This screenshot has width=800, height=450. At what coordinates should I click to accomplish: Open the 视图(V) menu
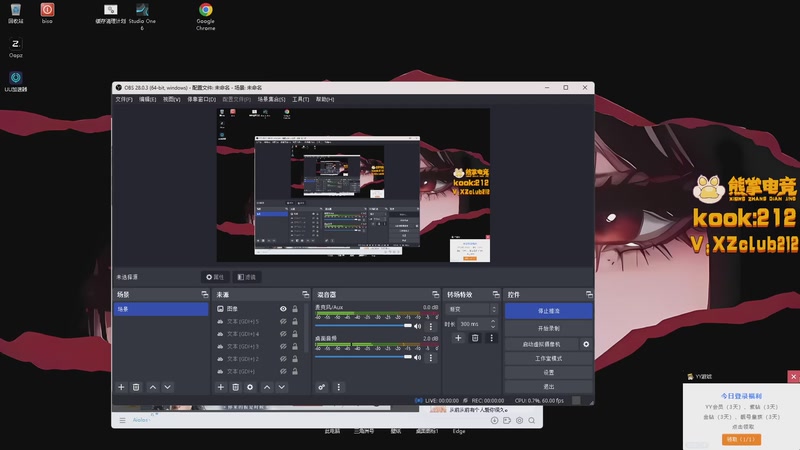tap(171, 99)
